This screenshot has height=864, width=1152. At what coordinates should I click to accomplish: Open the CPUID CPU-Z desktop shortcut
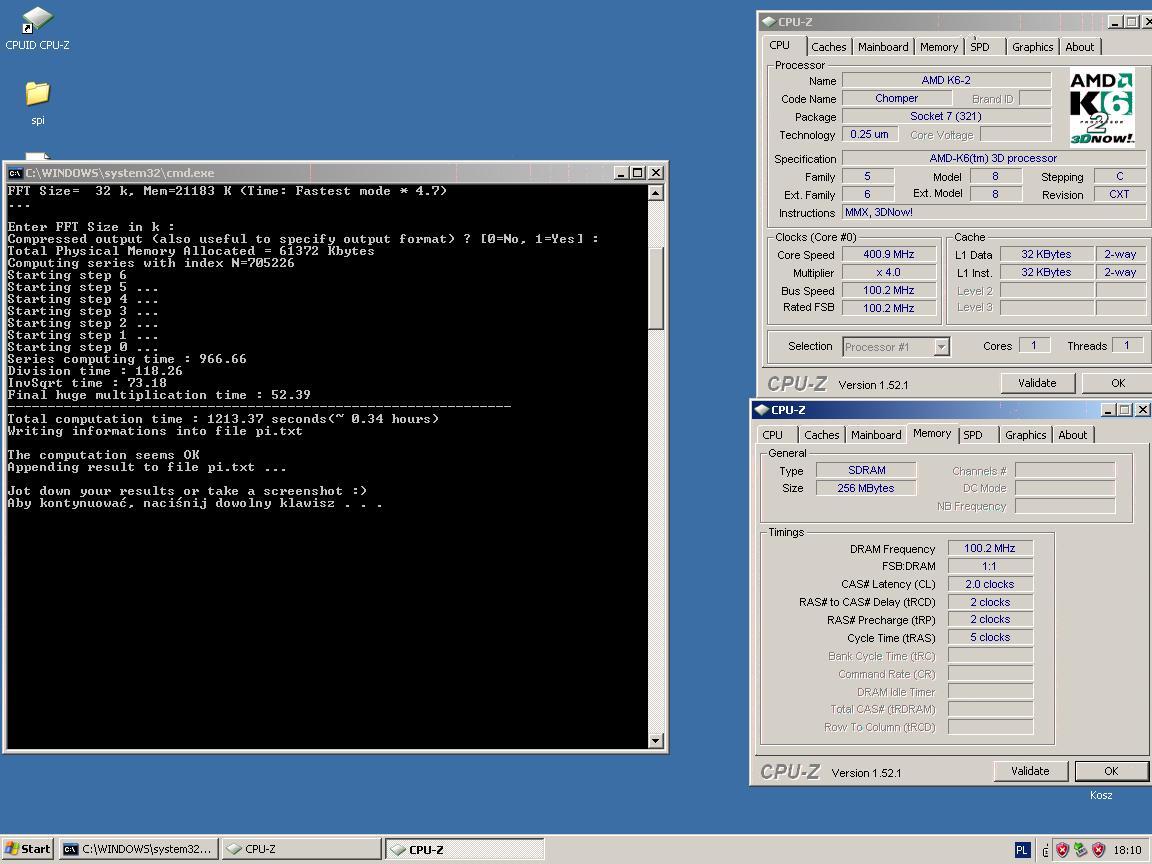coord(37,29)
